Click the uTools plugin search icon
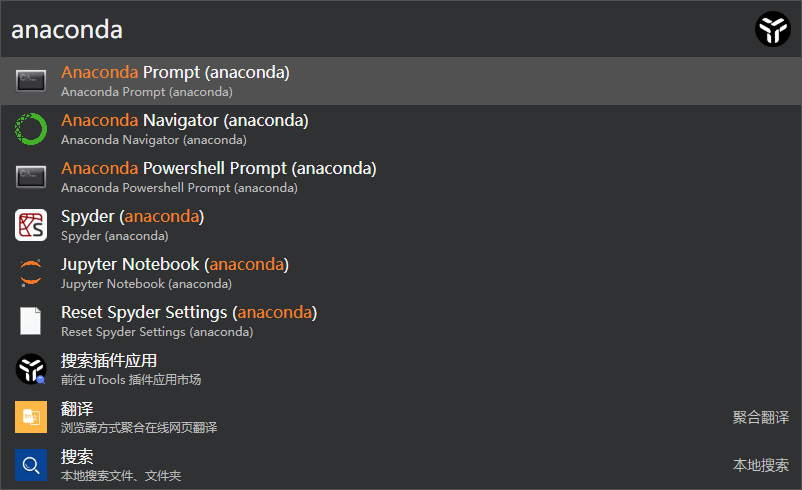Image resolution: width=802 pixels, height=490 pixels. pyautogui.click(x=31, y=369)
